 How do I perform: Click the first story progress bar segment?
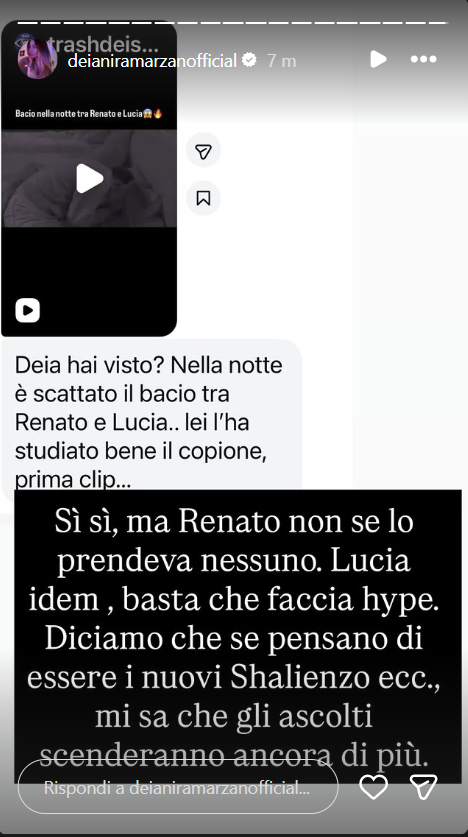point(28,23)
